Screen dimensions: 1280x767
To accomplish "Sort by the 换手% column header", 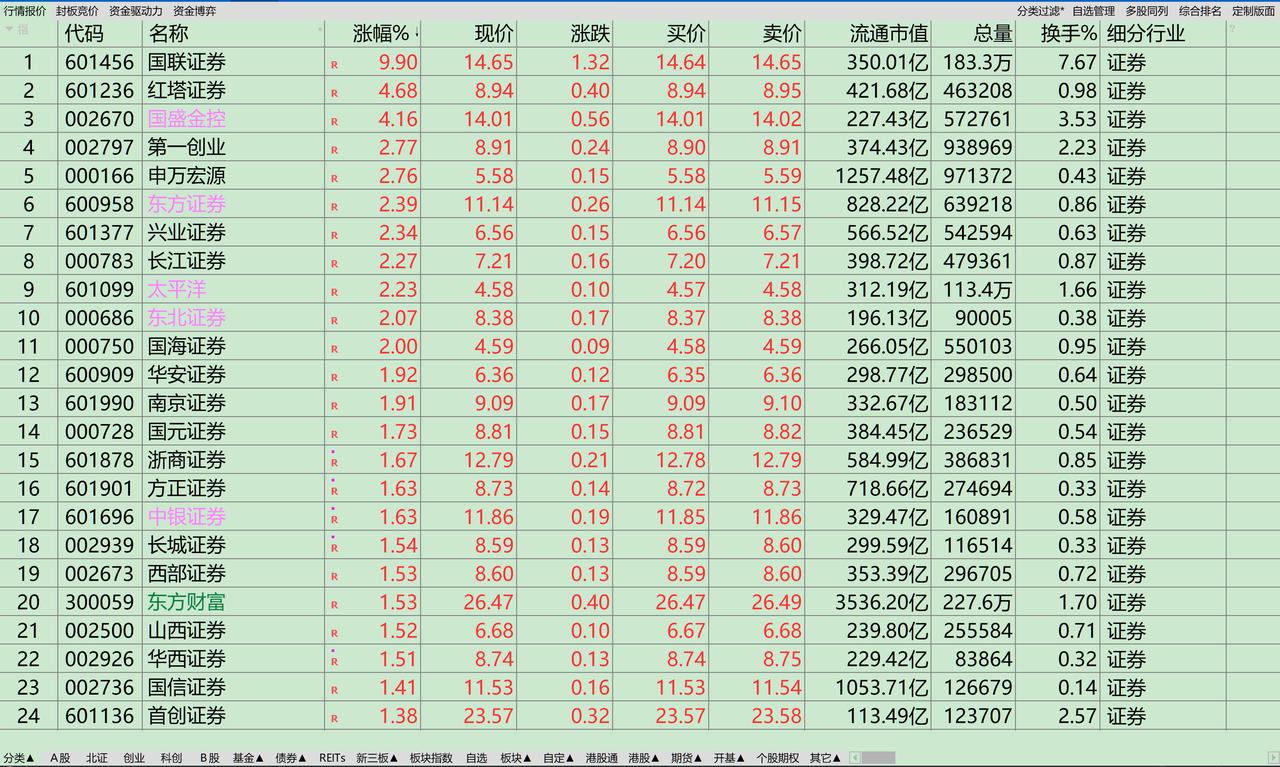I will 1068,33.
